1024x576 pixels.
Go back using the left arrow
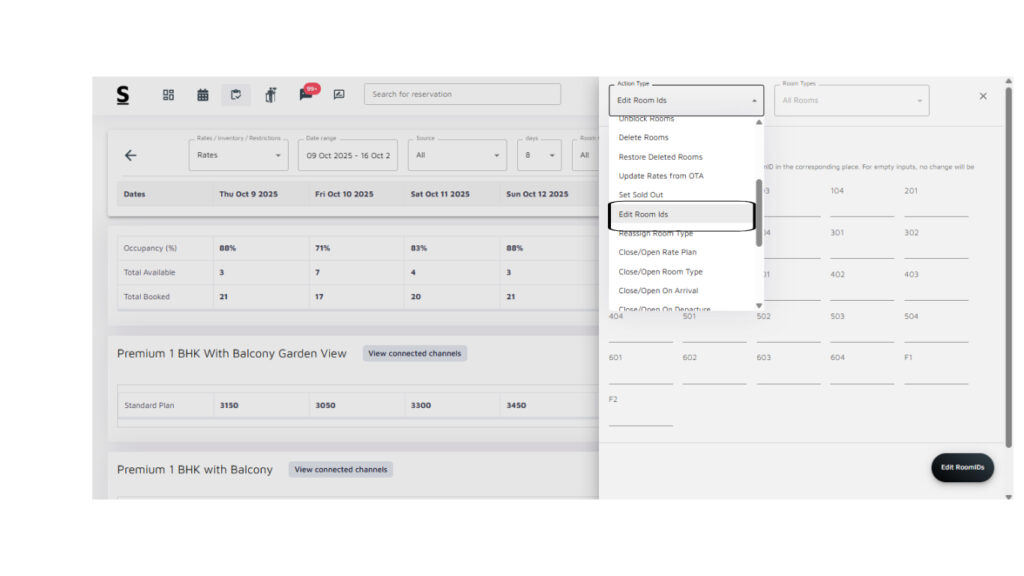pyautogui.click(x=130, y=155)
